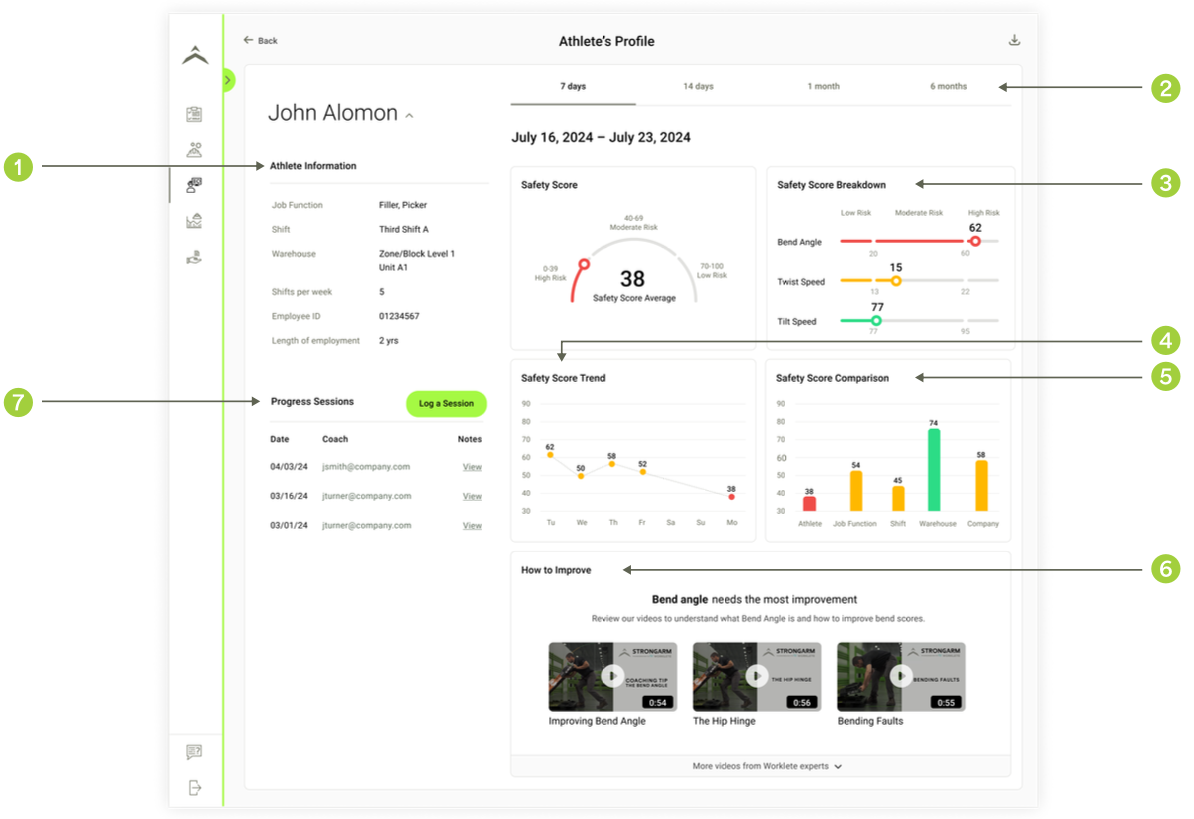Go back using the Back arrow link
1194x819 pixels.
point(260,41)
